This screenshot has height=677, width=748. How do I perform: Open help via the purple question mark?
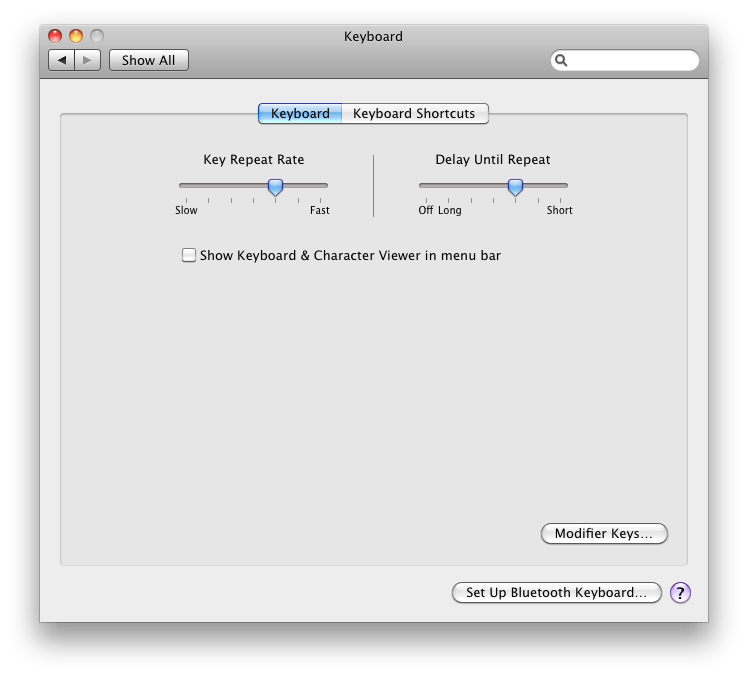coord(680,593)
